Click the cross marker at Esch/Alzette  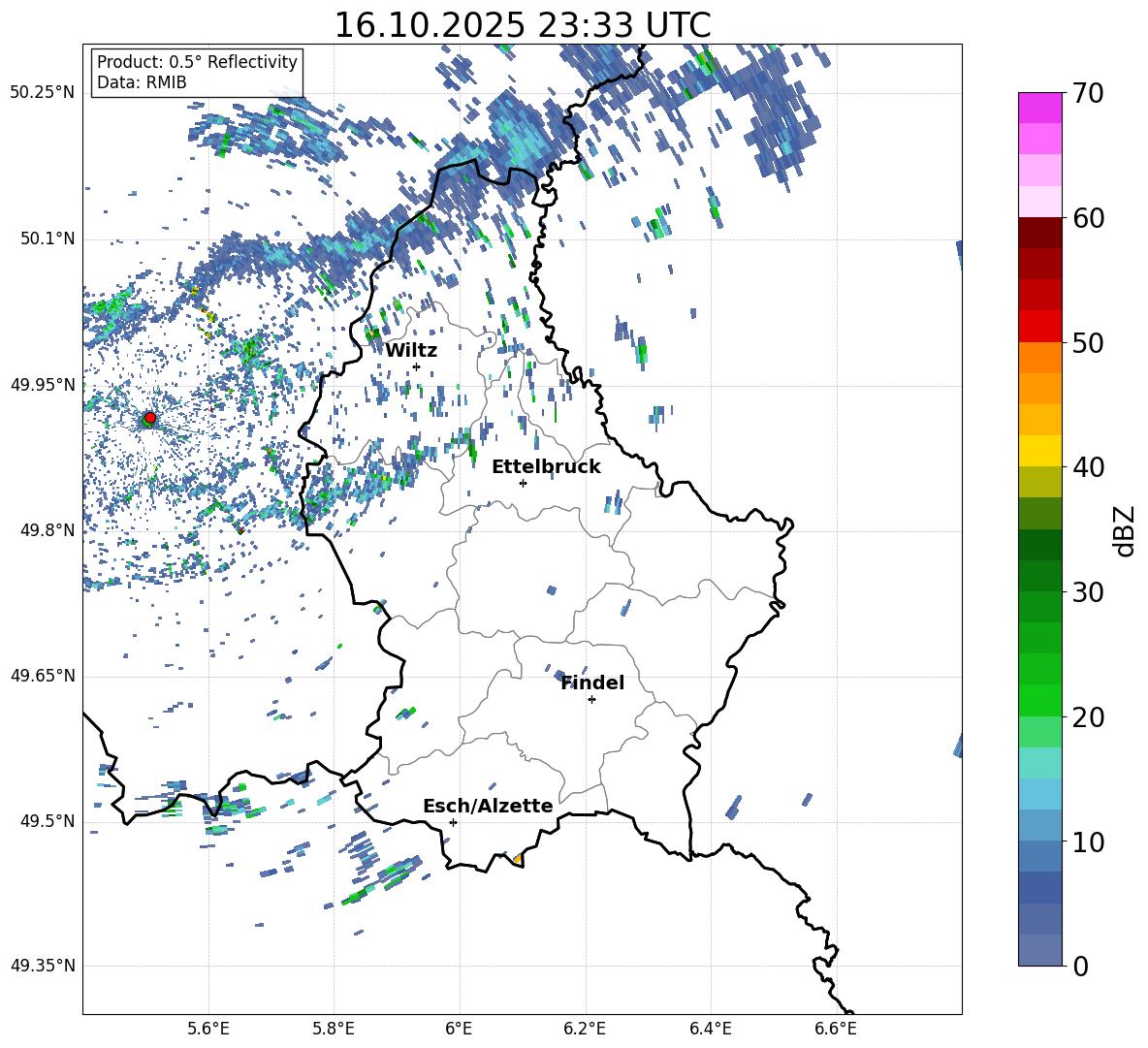453,822
